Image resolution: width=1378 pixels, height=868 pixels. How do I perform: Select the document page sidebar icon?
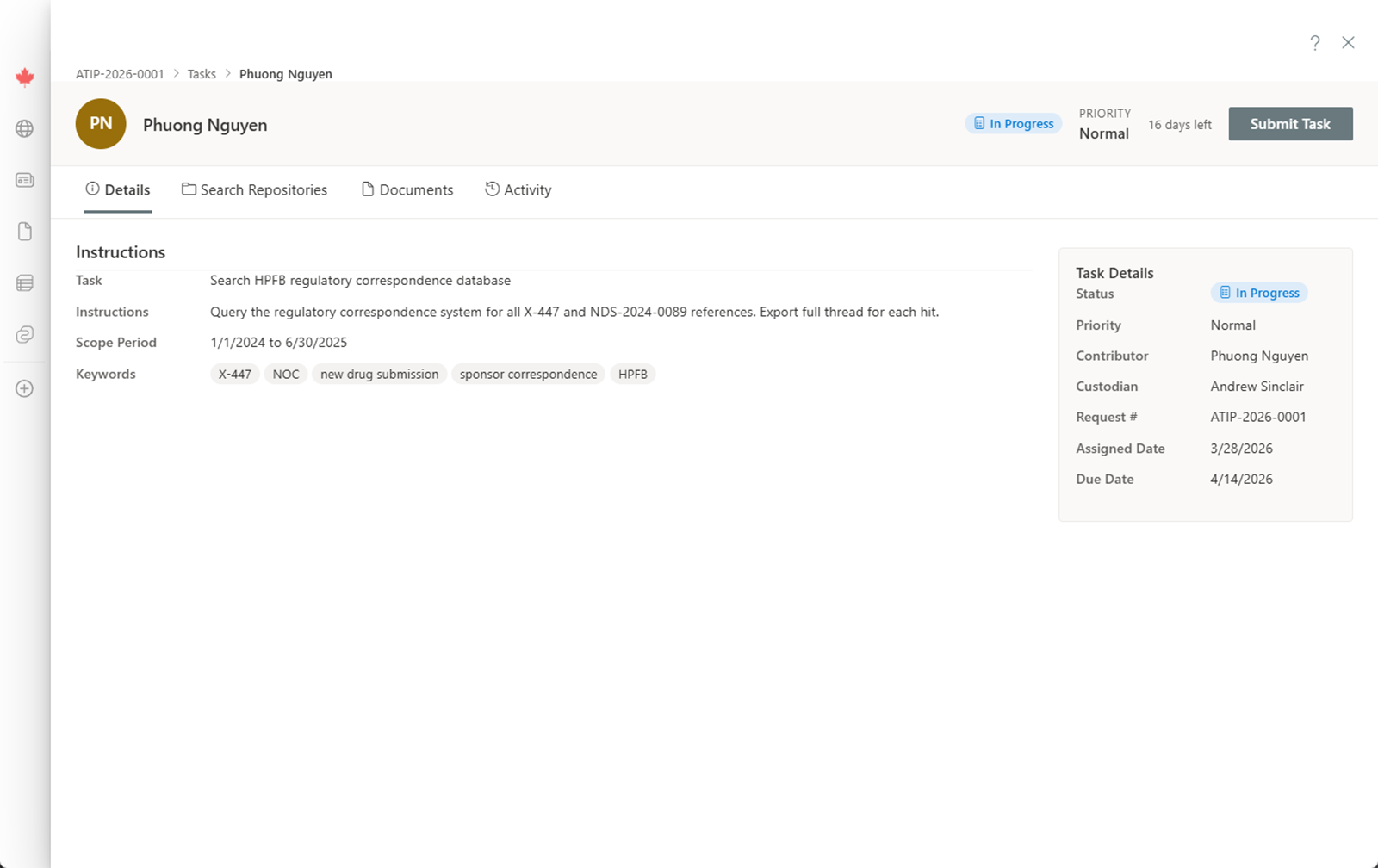click(25, 232)
